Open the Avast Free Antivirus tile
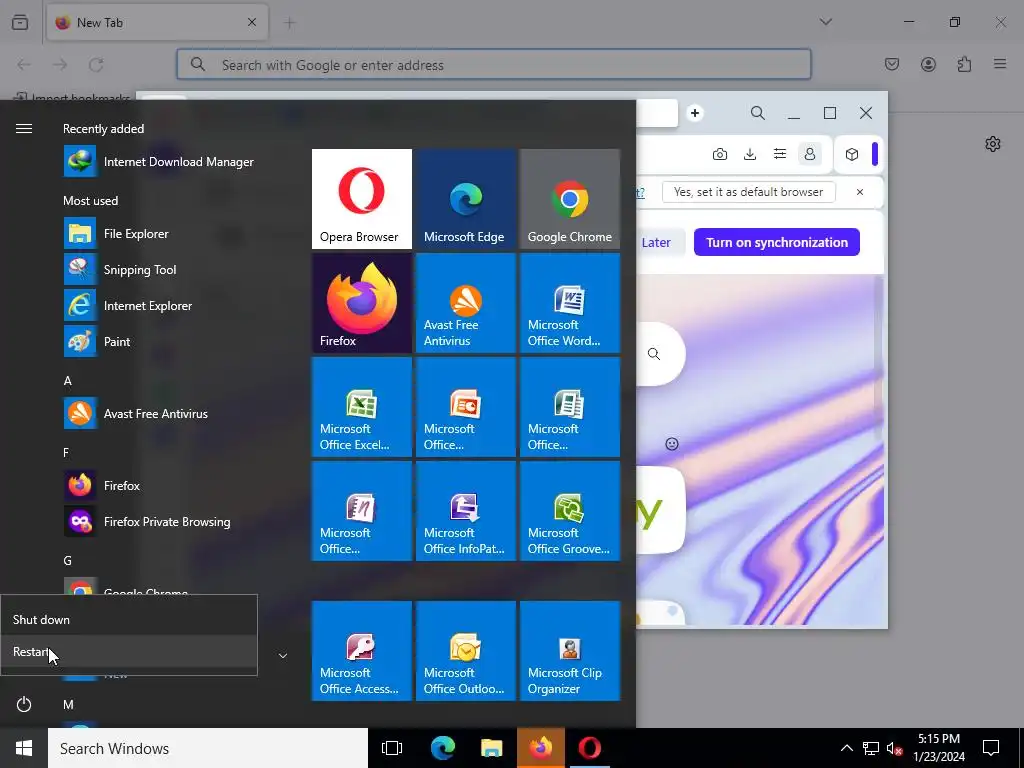Viewport: 1024px width, 768px height. 466,303
